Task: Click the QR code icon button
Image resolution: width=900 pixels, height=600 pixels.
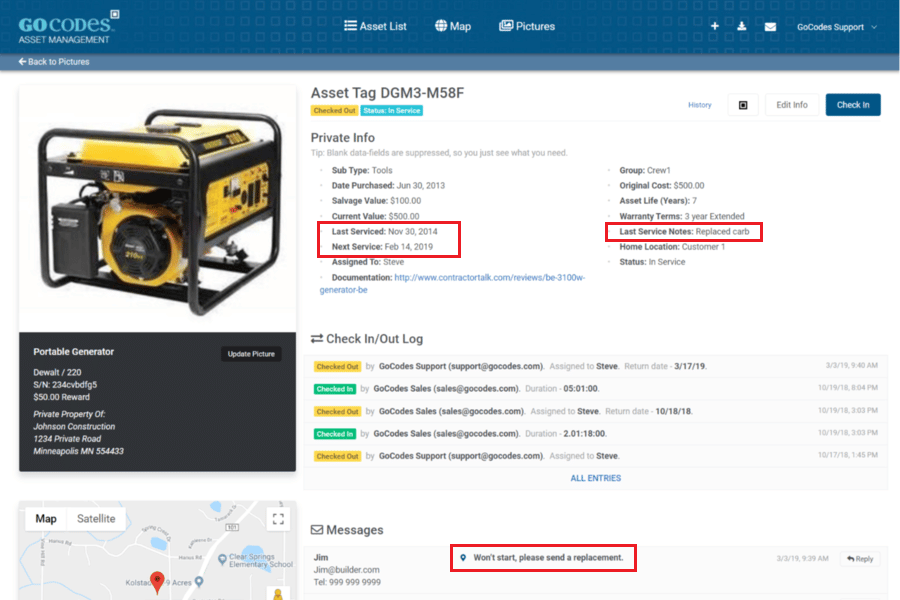Action: pos(742,105)
